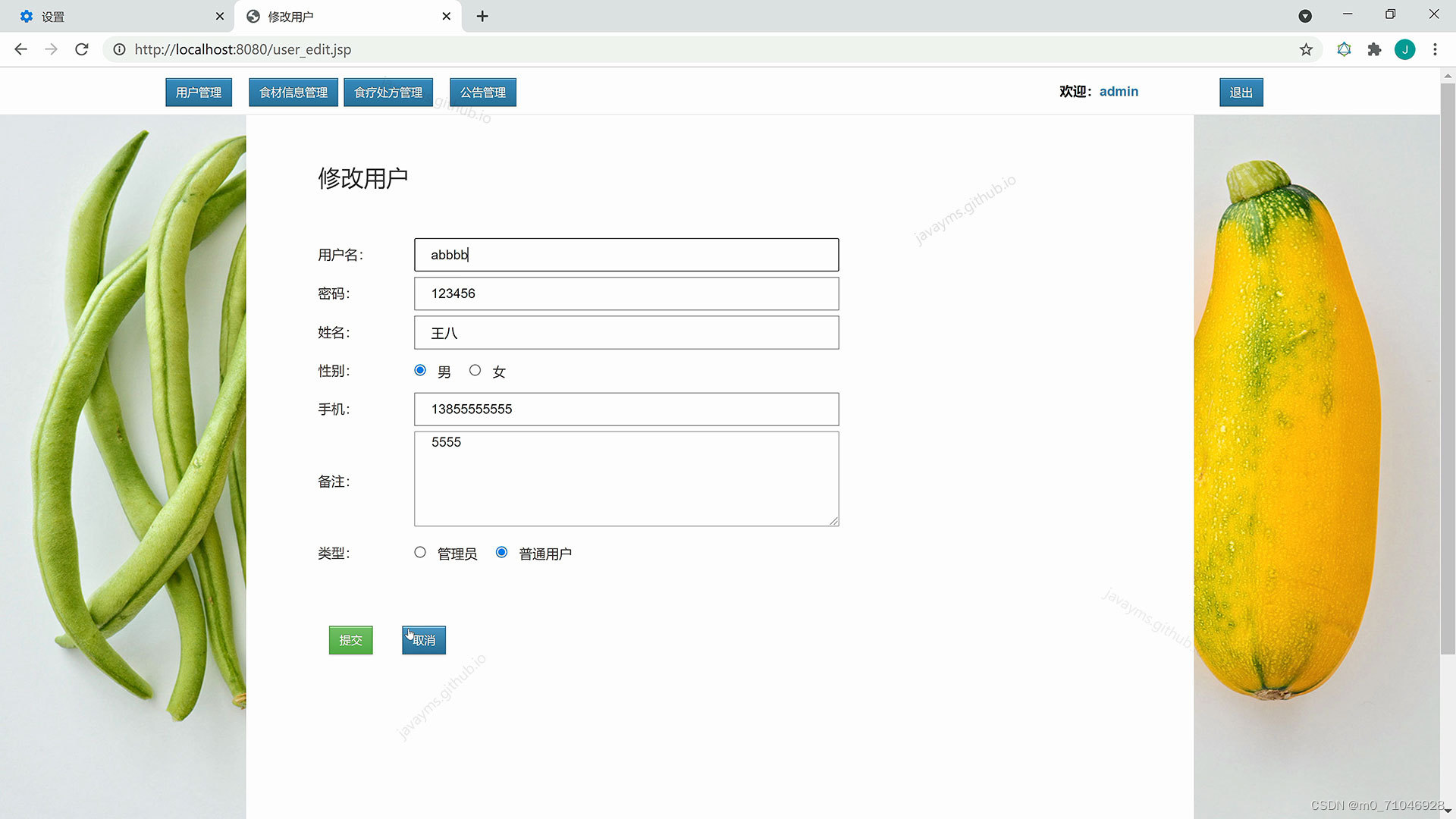Open the extensions puzzle icon

[x=1374, y=49]
